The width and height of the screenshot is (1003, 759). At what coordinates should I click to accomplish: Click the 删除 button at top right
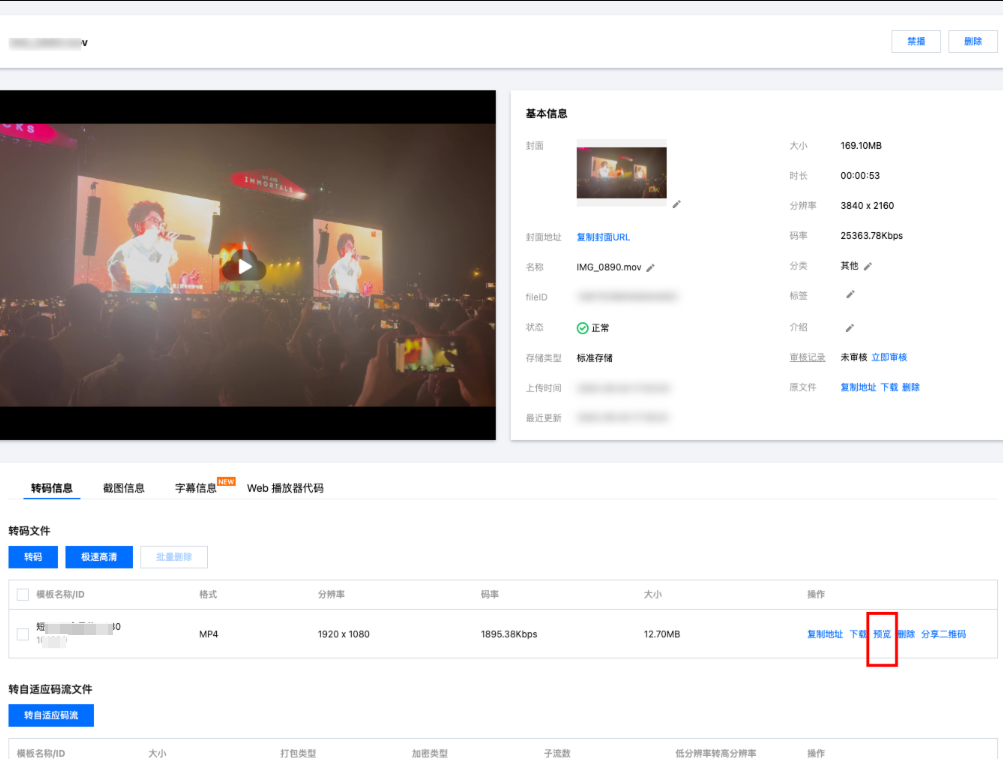(973, 41)
